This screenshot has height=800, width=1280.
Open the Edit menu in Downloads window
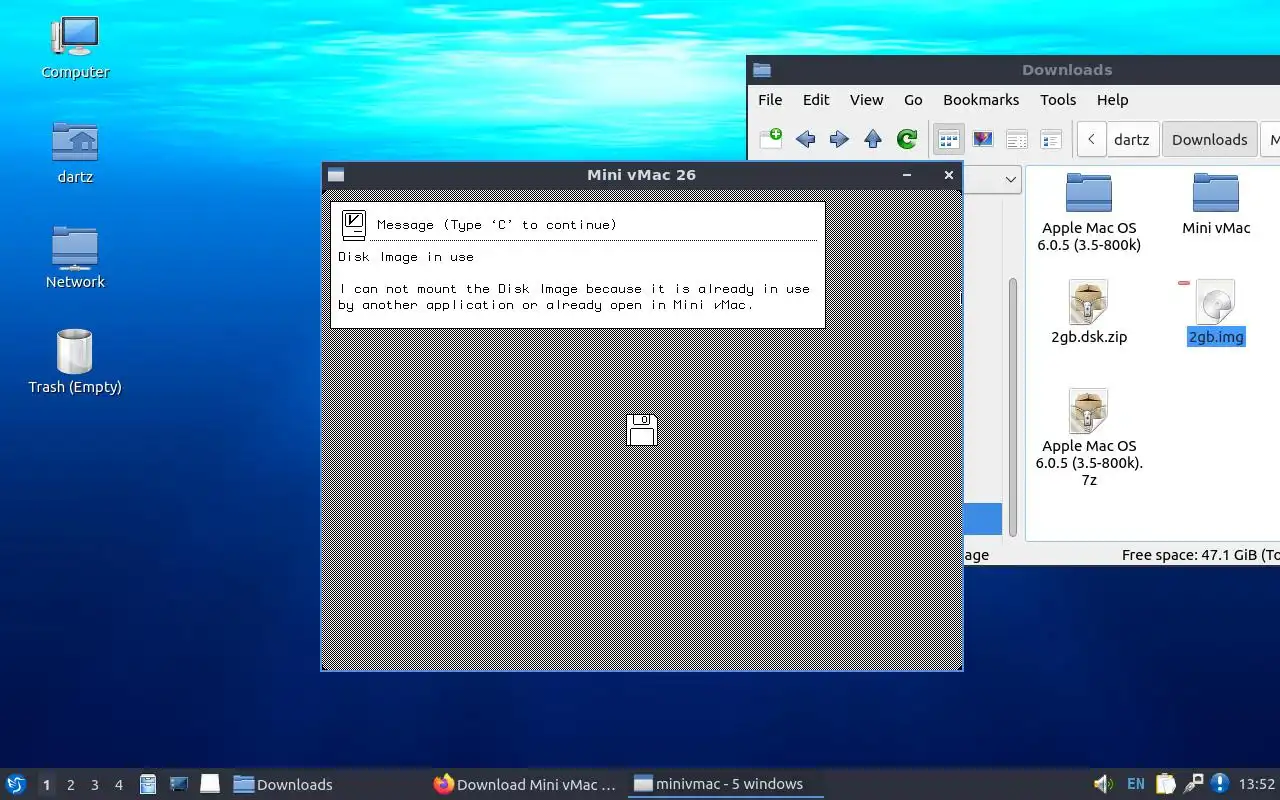pyautogui.click(x=816, y=100)
